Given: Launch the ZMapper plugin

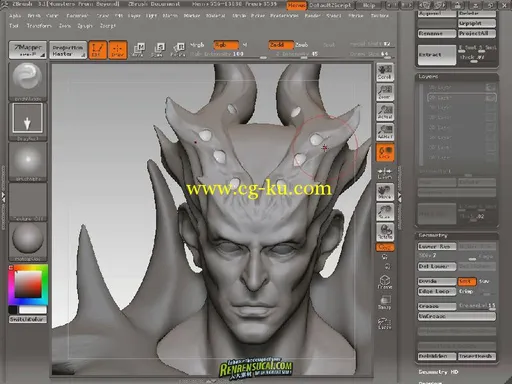Looking at the screenshot, I should (28, 50).
